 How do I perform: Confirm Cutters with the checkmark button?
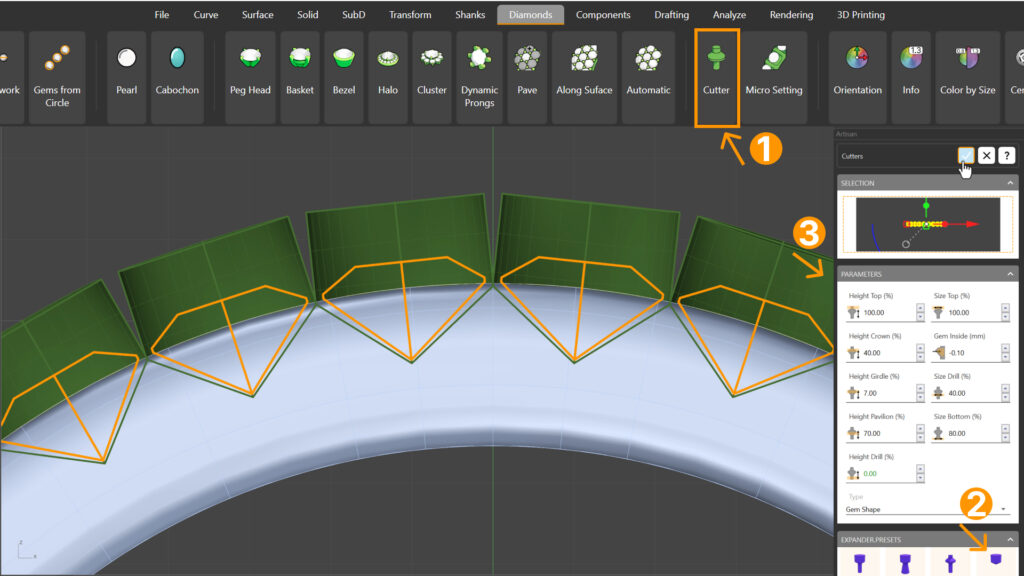coord(965,155)
